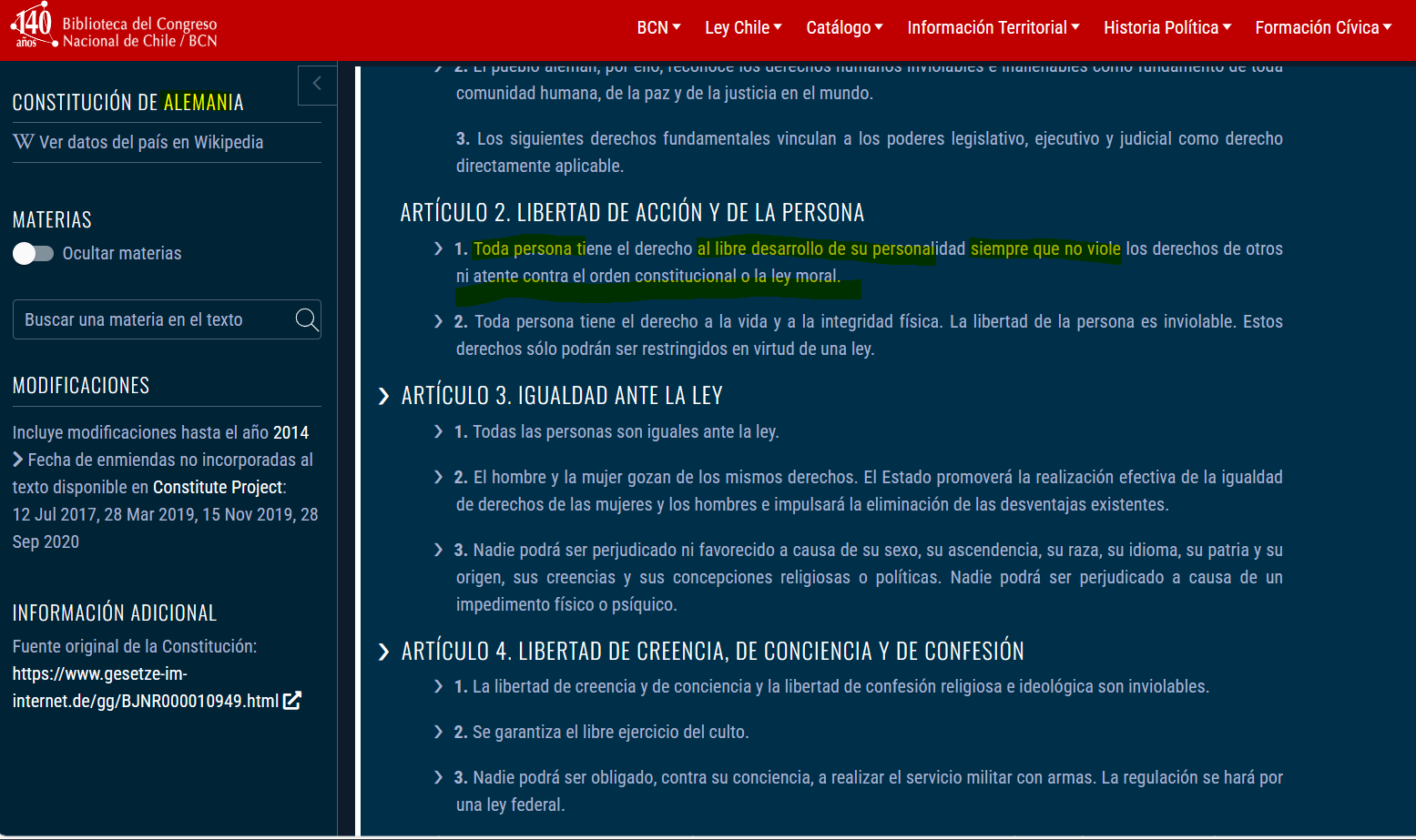
Task: Expand chevron of servicio militar clause
Action: click(x=439, y=777)
